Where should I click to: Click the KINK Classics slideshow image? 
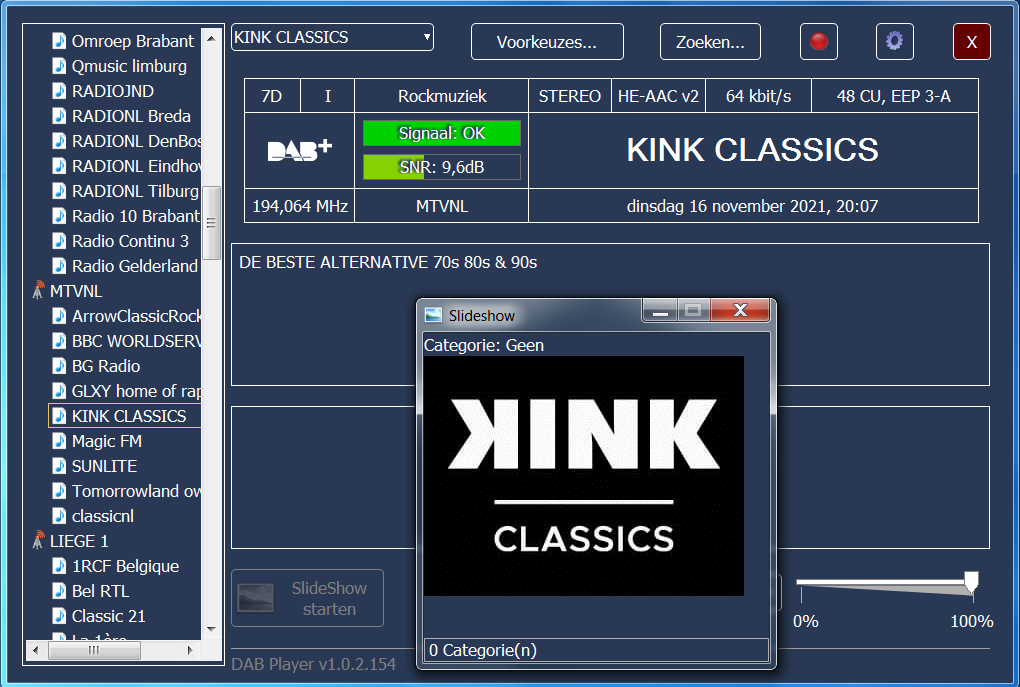point(584,476)
